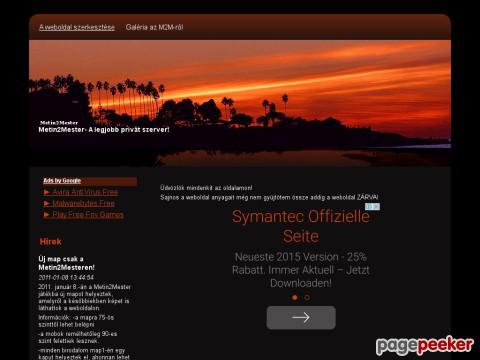Click the 'Neueste 2015 Version' ad description text

(301, 270)
